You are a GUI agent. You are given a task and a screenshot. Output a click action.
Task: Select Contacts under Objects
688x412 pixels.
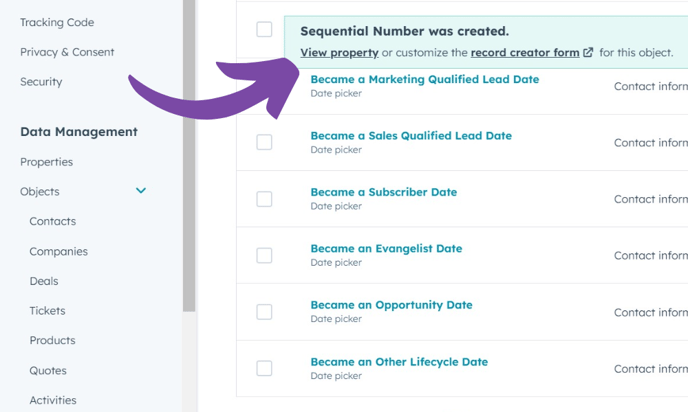(52, 221)
